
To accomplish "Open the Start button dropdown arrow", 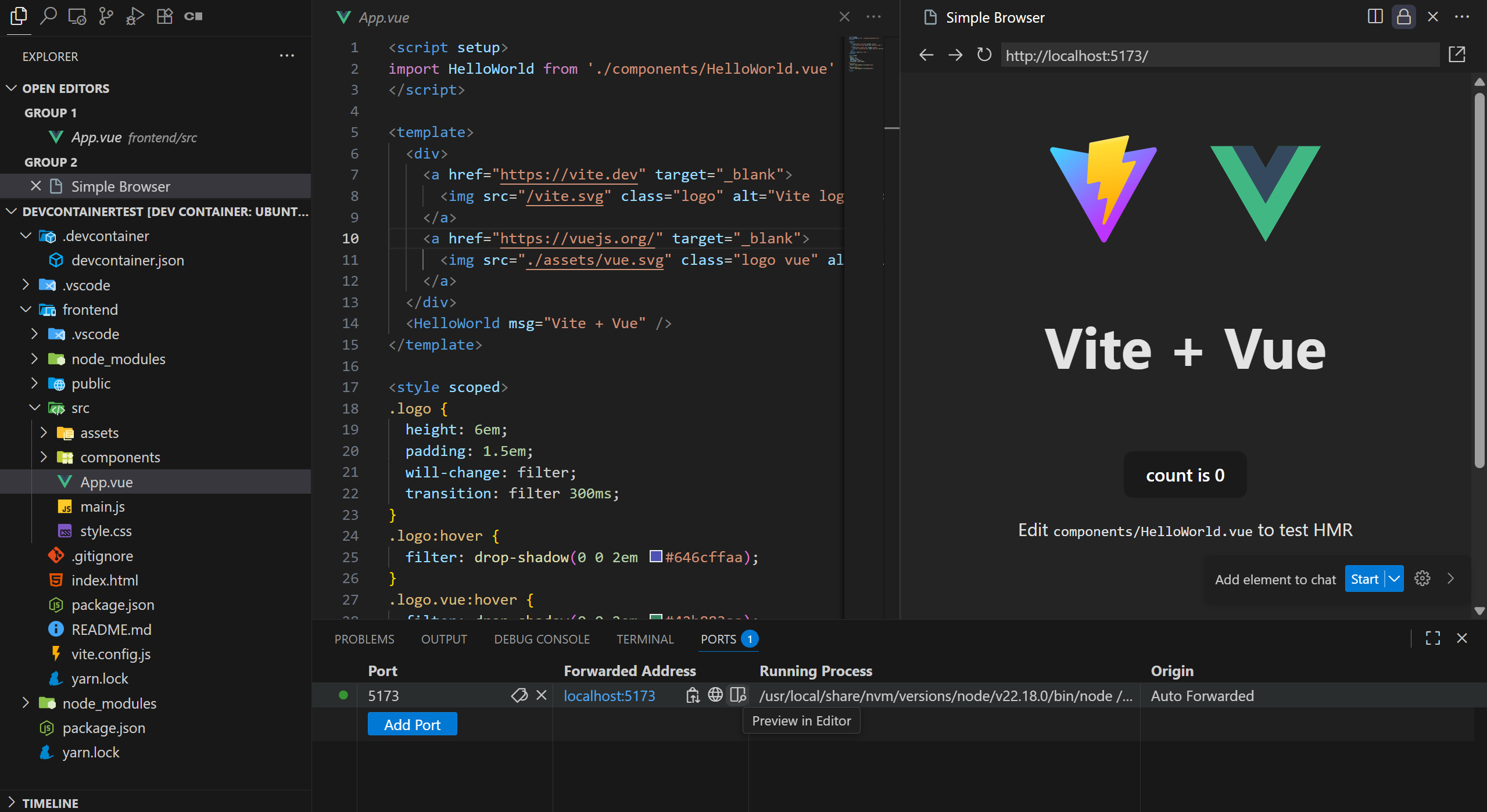I will coord(1394,579).
